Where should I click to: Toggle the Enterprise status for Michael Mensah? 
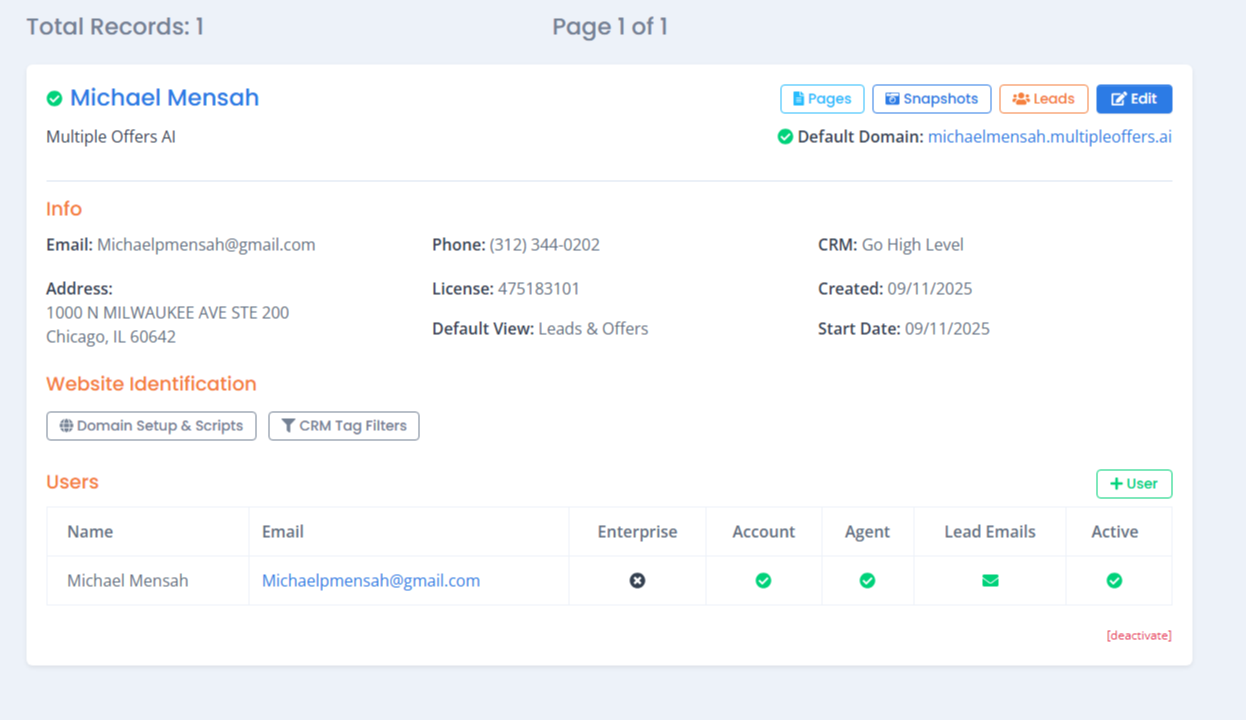(x=637, y=580)
